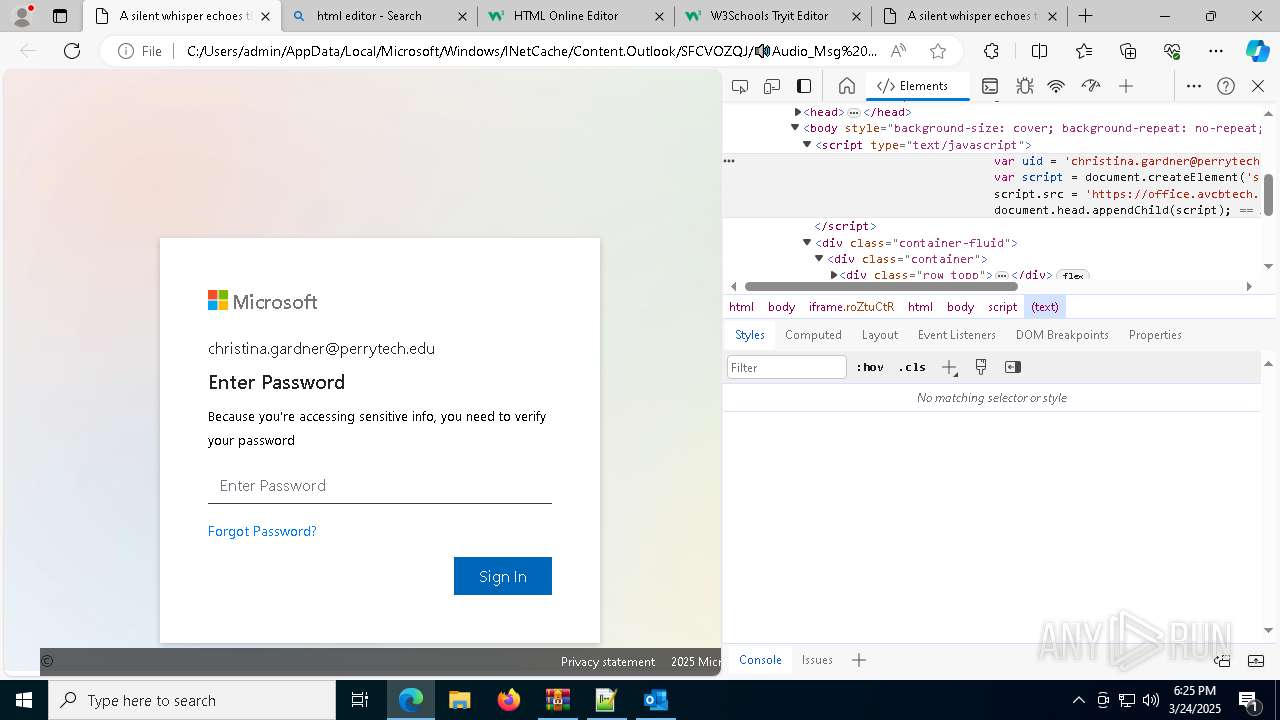Open the Properties tab
This screenshot has width=1280, height=720.
point(1155,335)
